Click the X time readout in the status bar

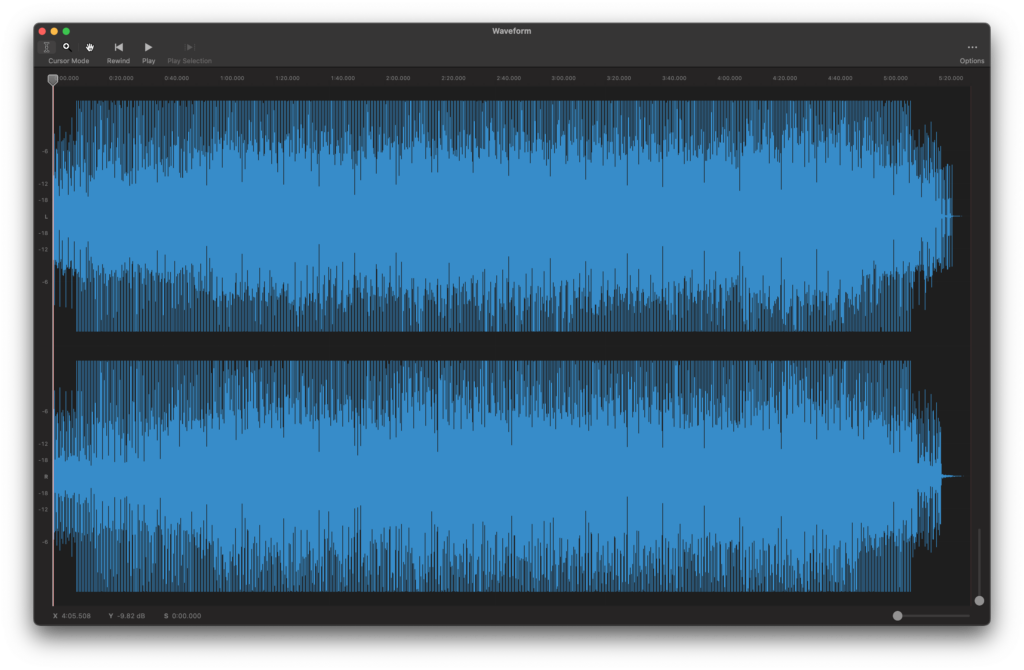[73, 616]
